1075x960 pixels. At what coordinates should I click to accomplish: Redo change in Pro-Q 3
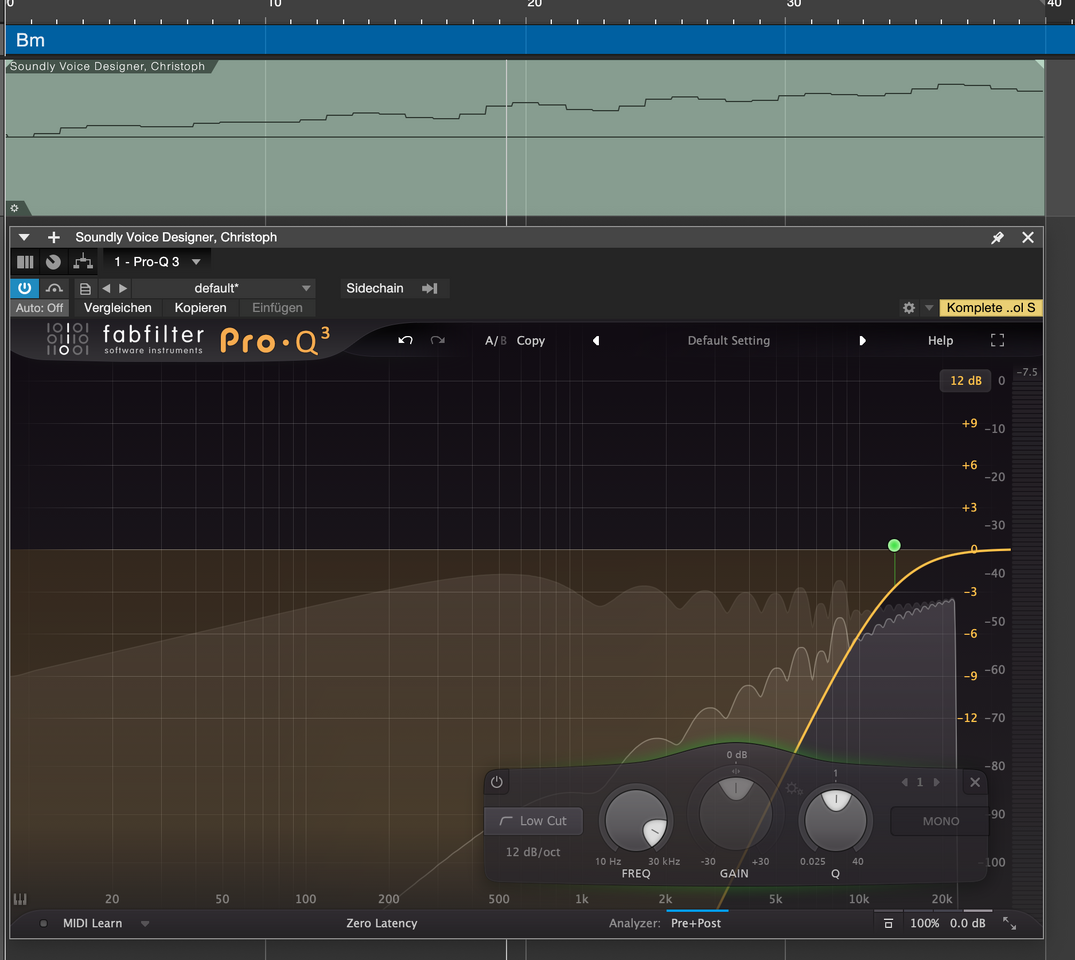[x=437, y=341]
